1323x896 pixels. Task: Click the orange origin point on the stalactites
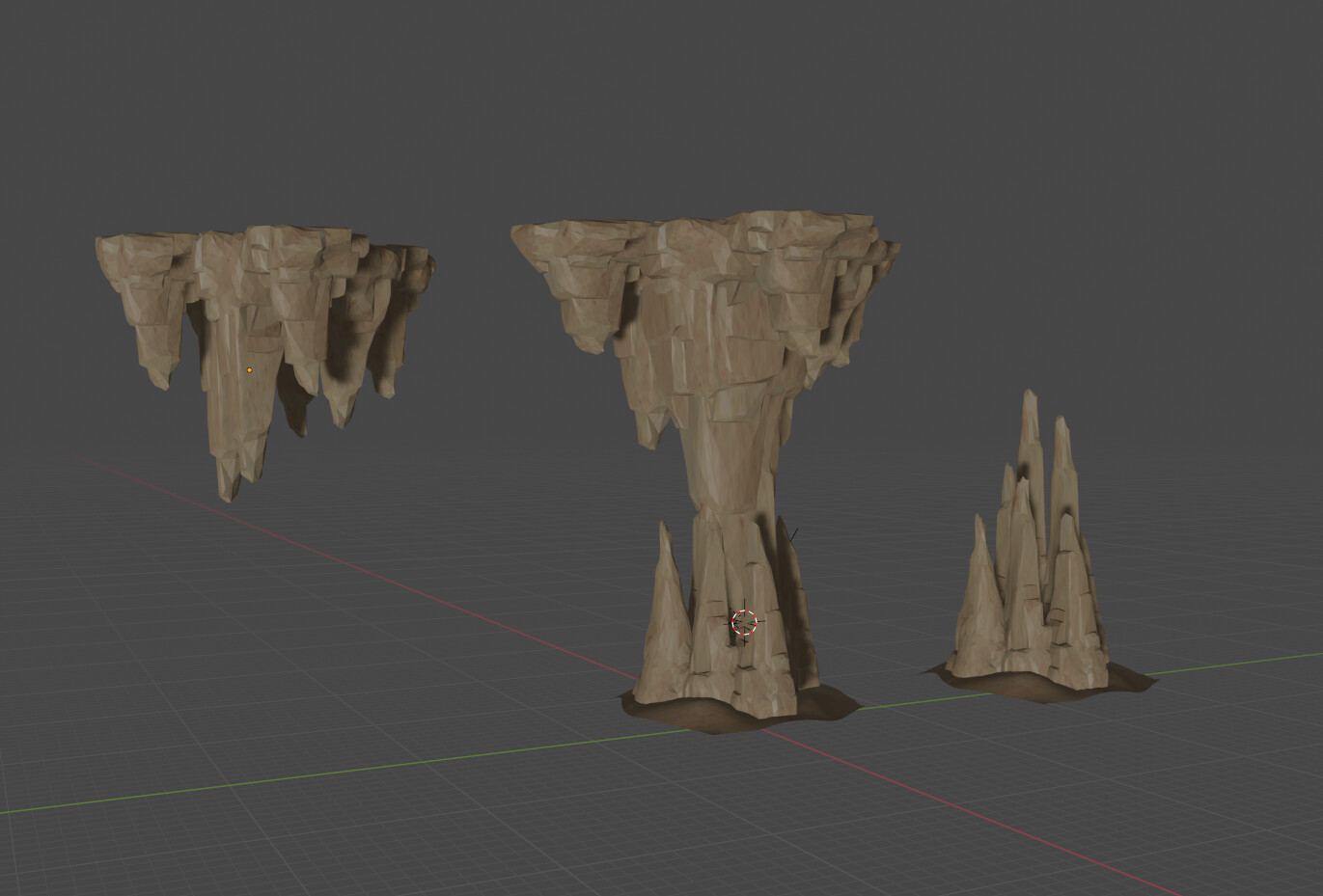point(247,369)
